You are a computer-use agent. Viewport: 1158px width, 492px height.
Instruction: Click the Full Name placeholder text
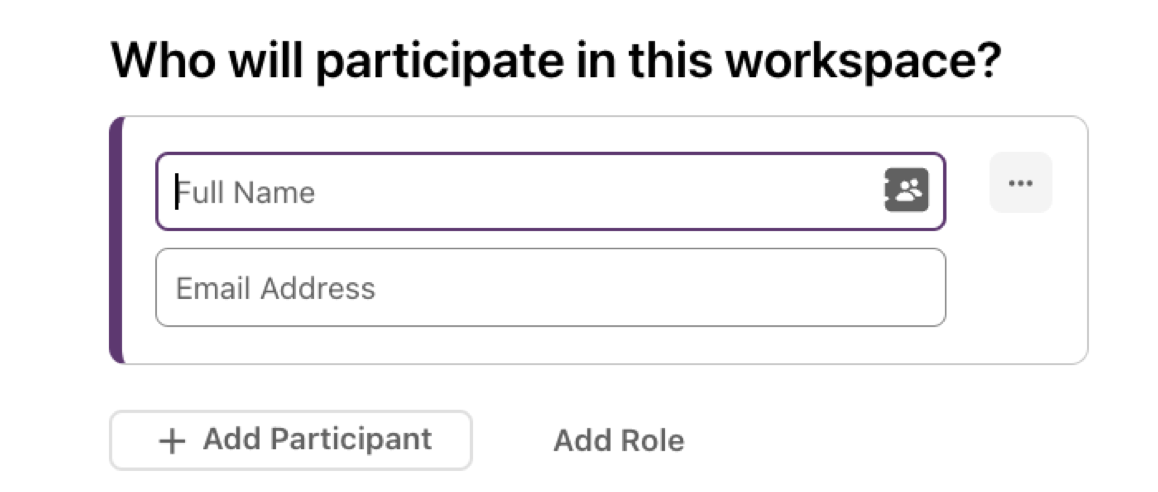pos(246,193)
